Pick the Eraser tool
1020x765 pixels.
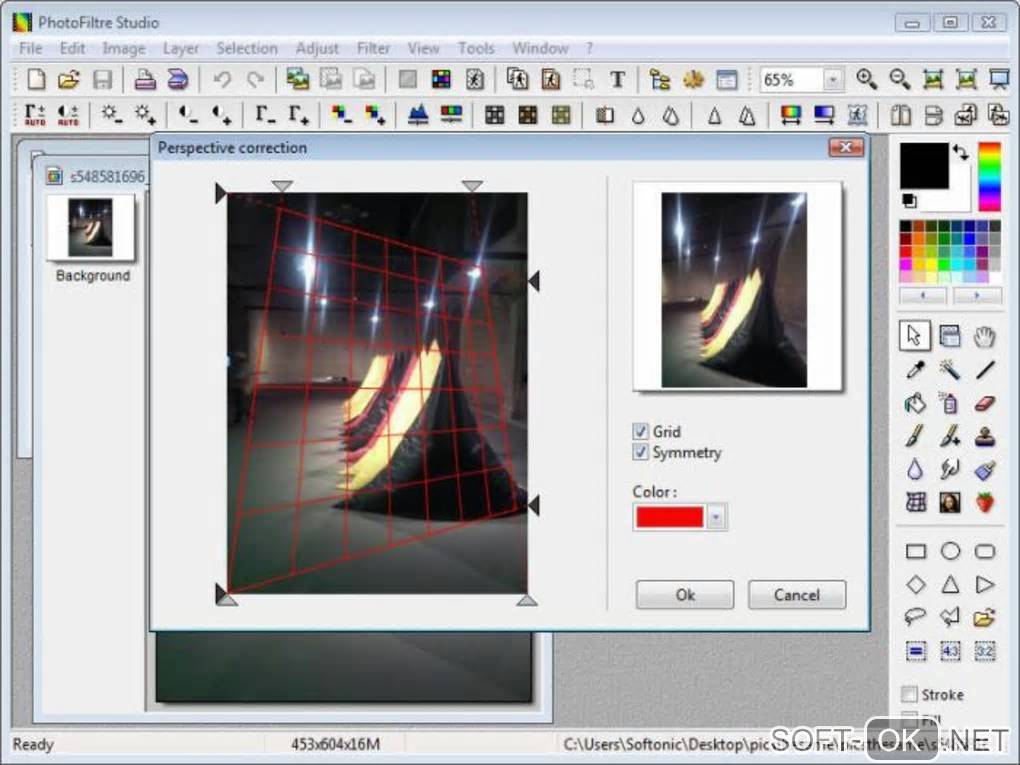[985, 403]
